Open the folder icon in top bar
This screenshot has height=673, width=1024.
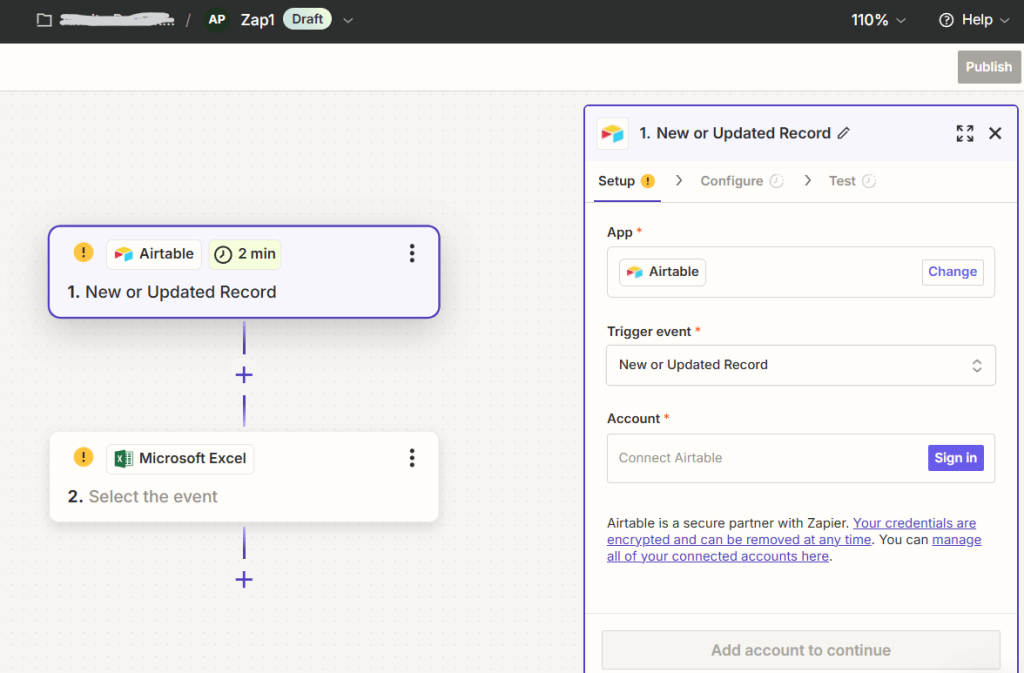pyautogui.click(x=44, y=20)
